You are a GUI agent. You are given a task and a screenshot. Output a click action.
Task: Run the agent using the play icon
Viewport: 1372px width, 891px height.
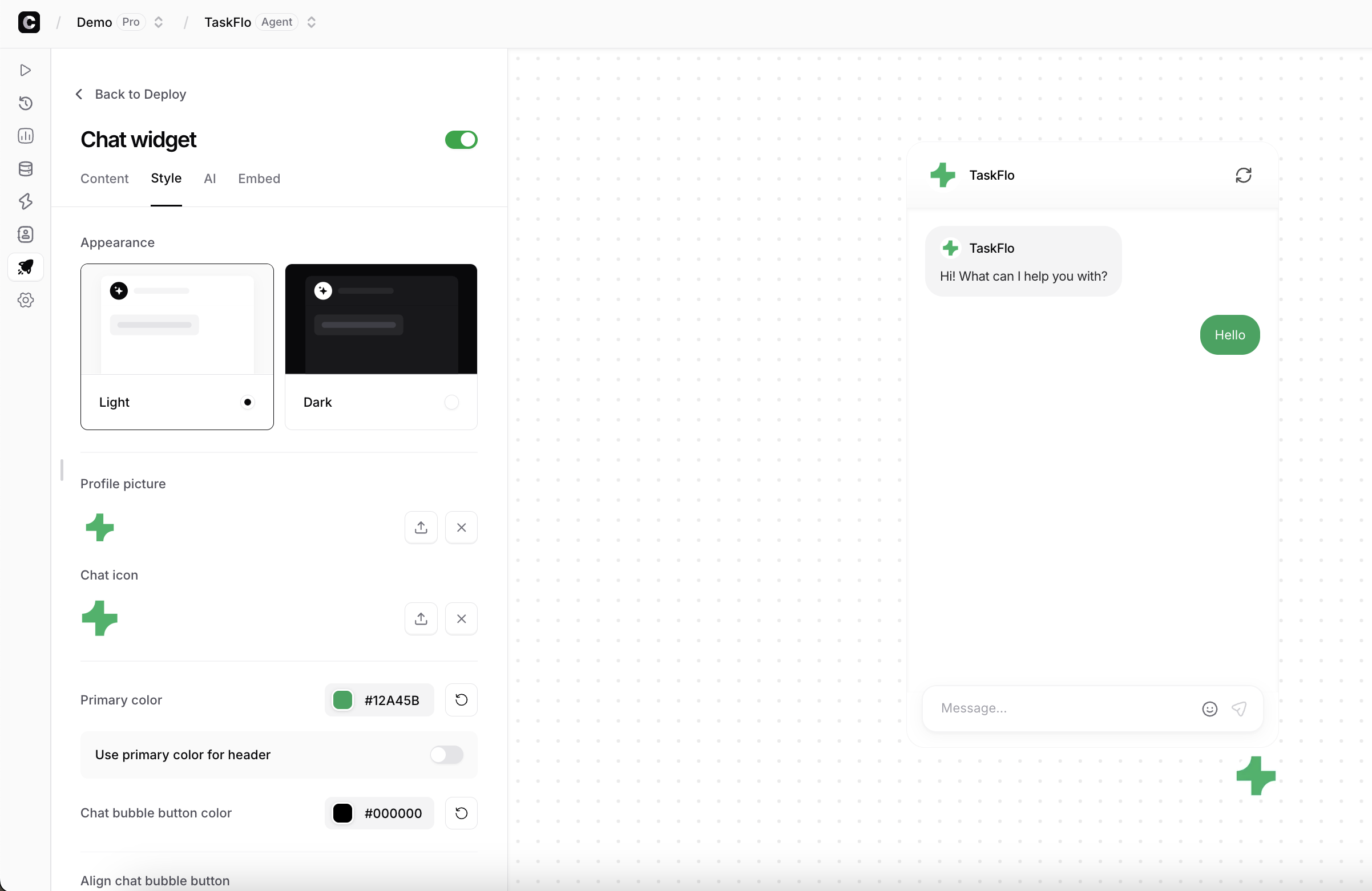click(25, 70)
